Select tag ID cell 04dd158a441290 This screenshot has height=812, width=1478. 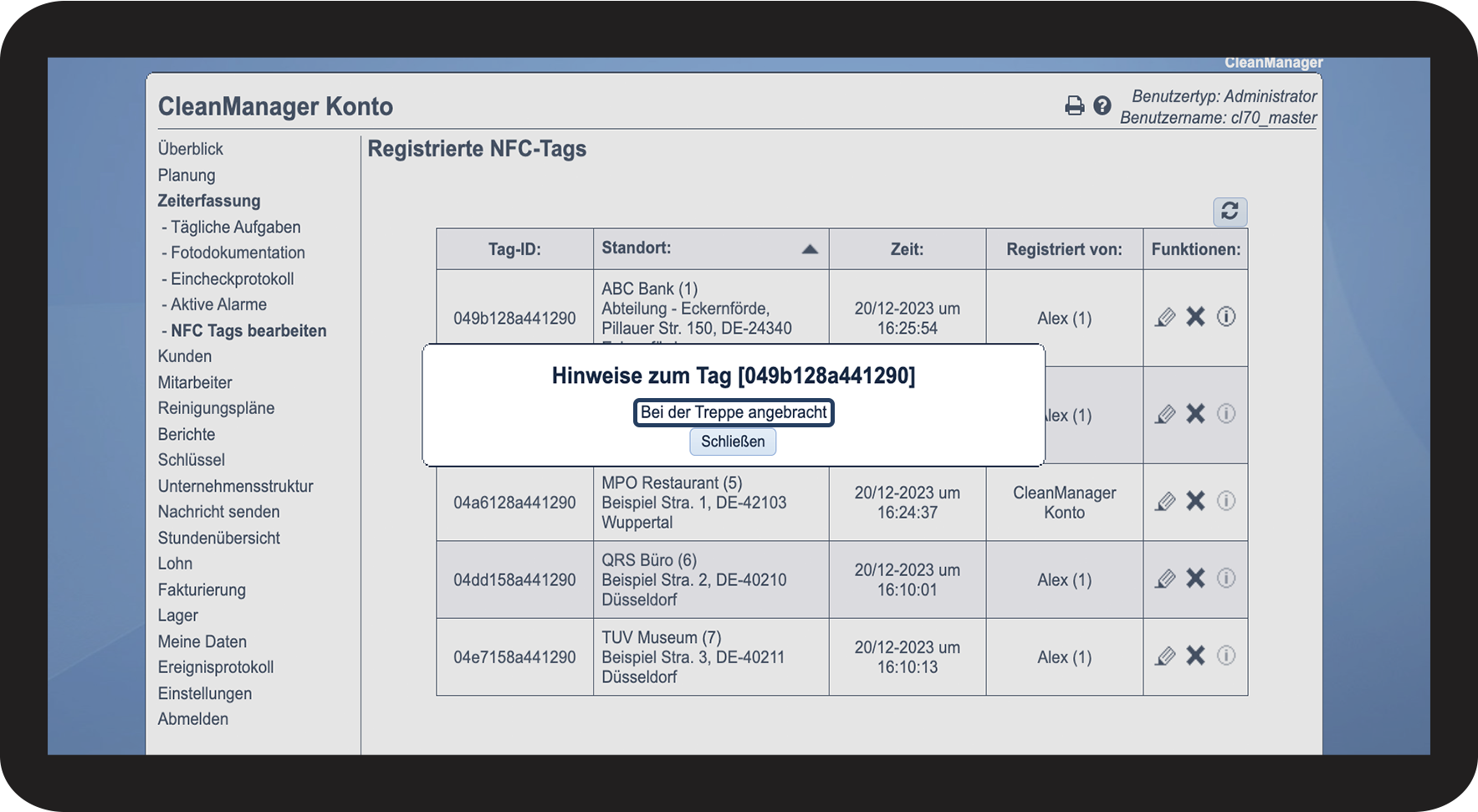click(514, 580)
